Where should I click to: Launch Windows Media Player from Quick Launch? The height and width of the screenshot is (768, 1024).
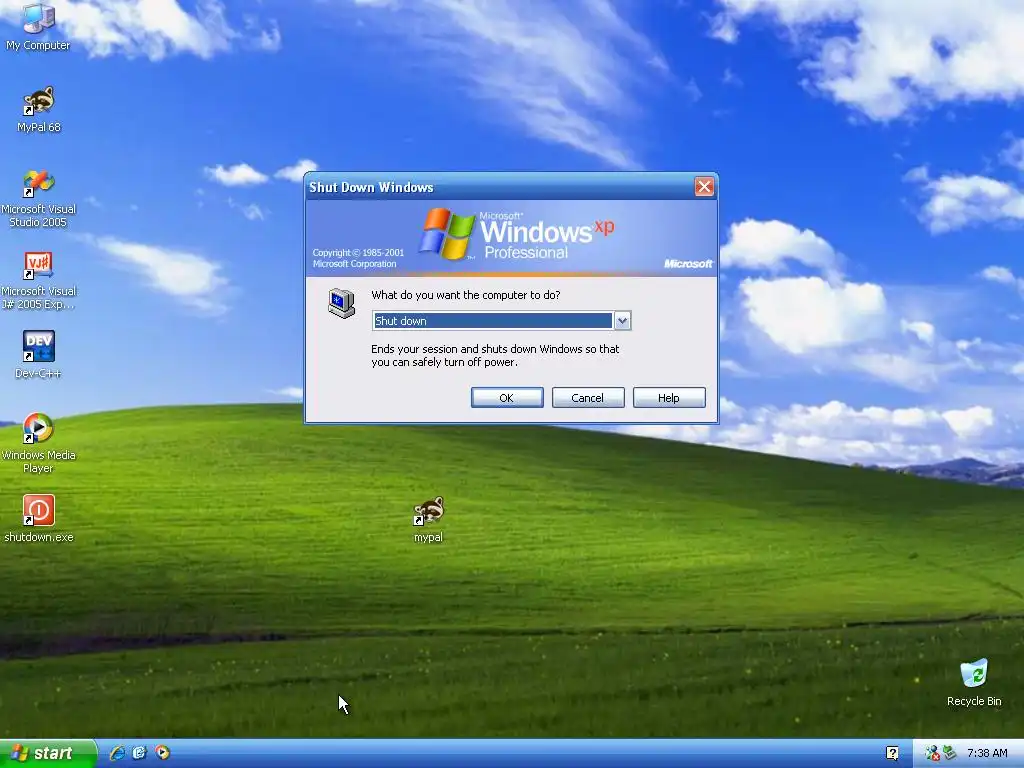coord(163,753)
